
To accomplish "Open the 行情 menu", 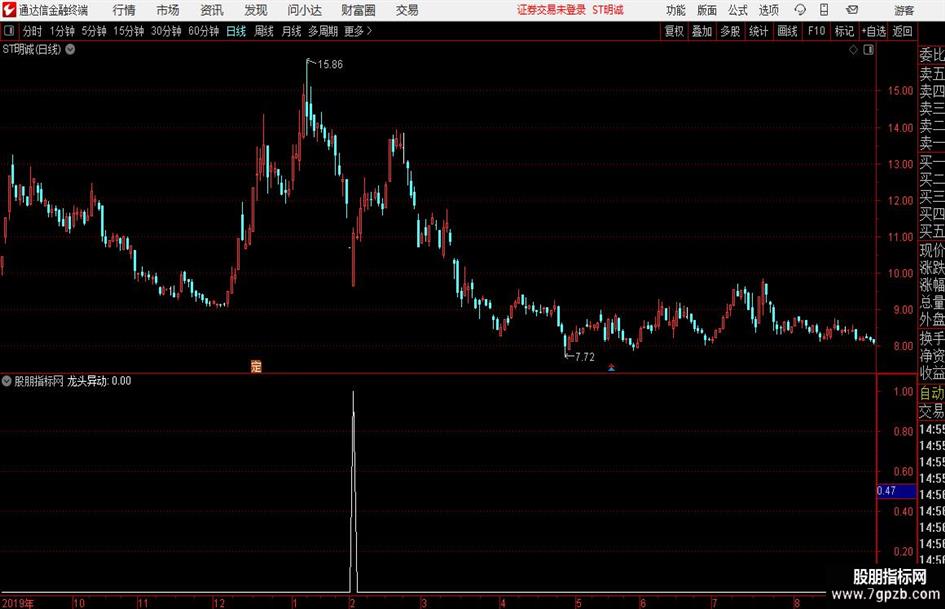I will pyautogui.click(x=124, y=10).
